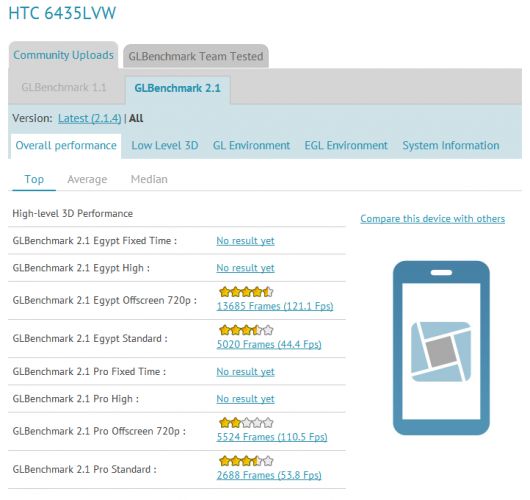Switch to Average results tab
This screenshot has height=500, width=530.
point(87,179)
